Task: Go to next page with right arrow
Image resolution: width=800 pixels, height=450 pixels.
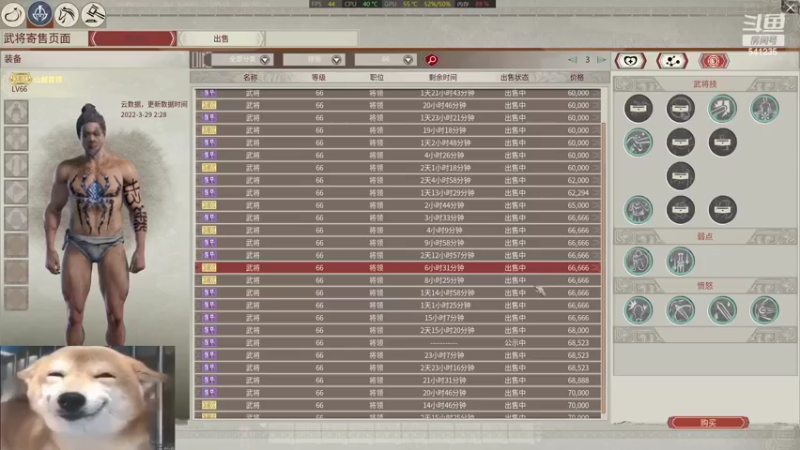Action: tap(602, 60)
